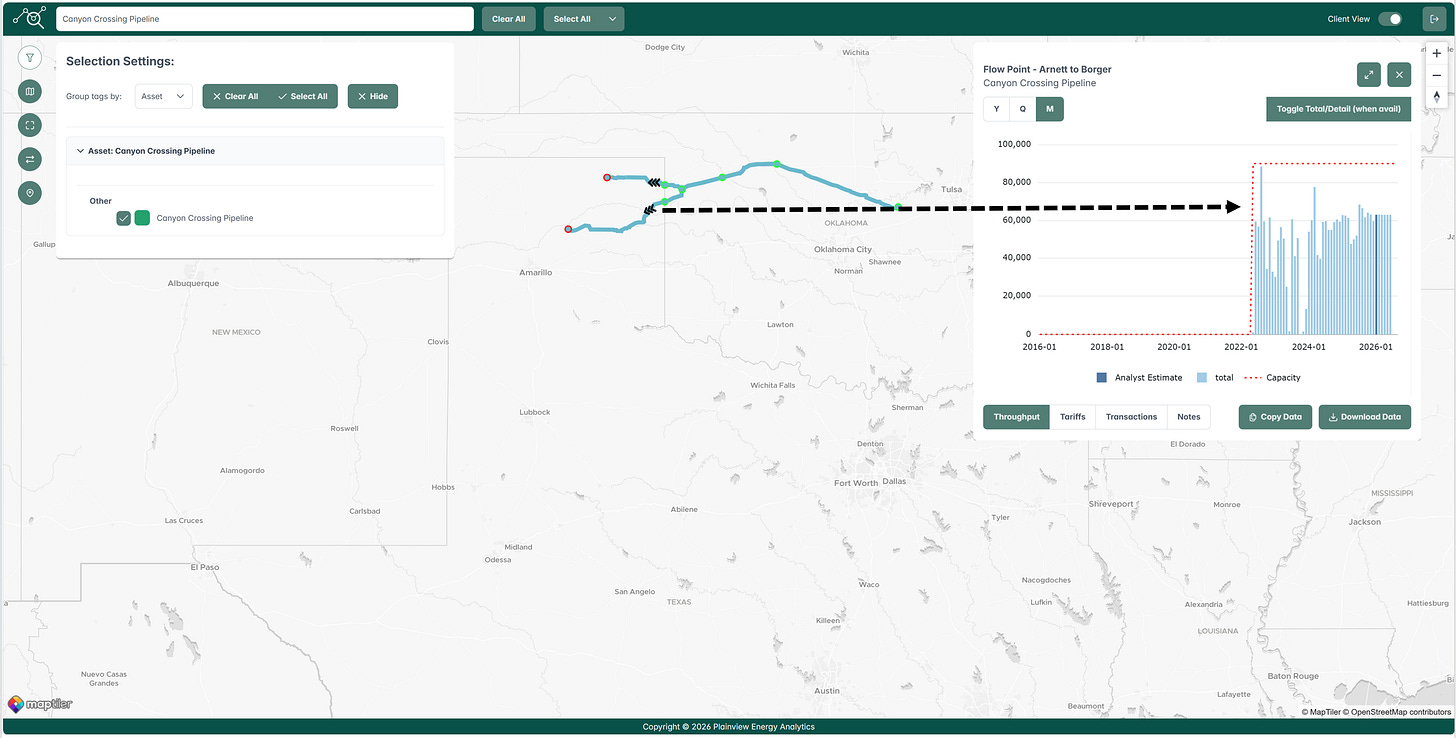Screen dimensions: 1456x738
Task: Click the Amarillo label on the map
Action: pos(536,272)
